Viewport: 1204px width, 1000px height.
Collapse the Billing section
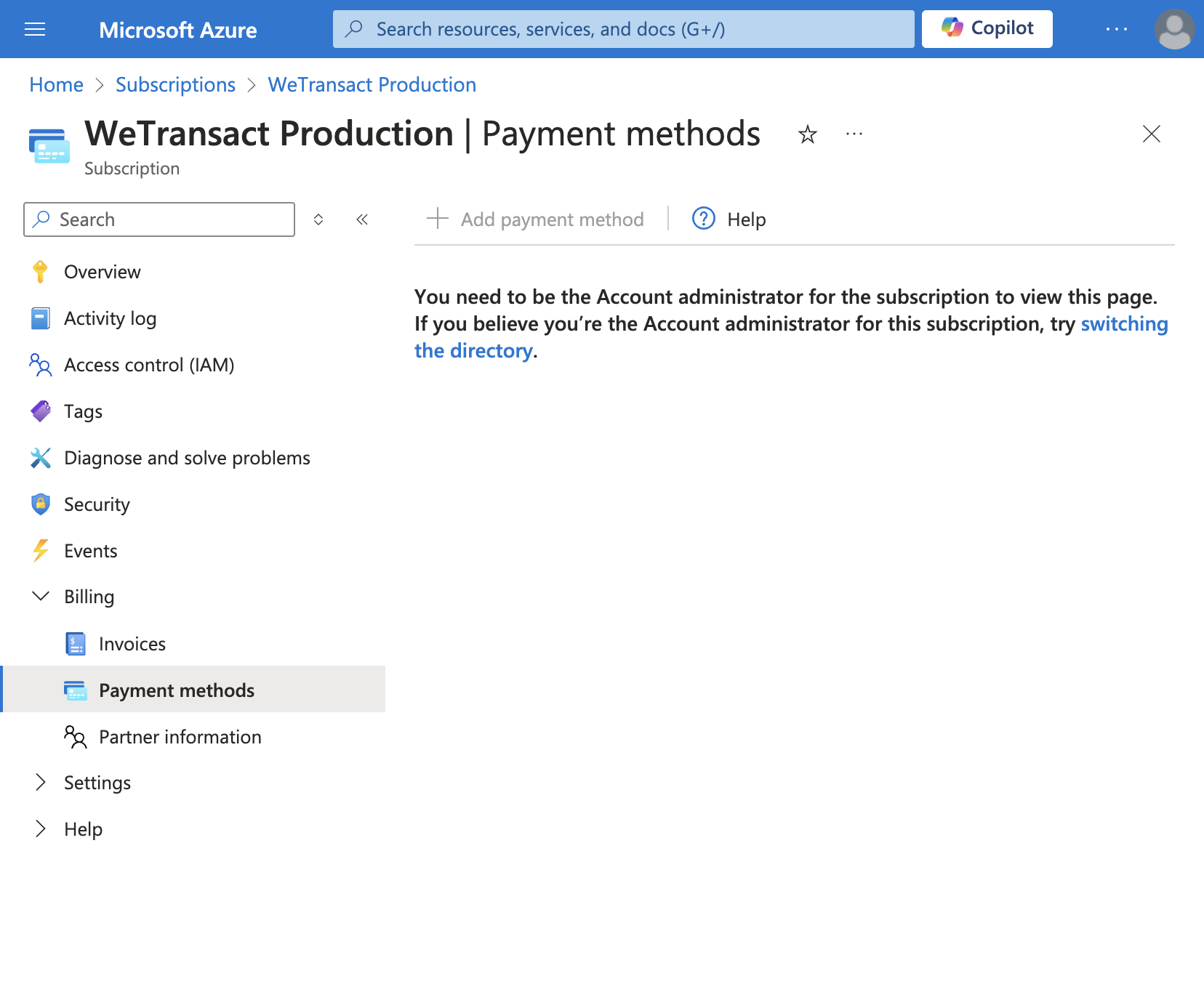(41, 597)
